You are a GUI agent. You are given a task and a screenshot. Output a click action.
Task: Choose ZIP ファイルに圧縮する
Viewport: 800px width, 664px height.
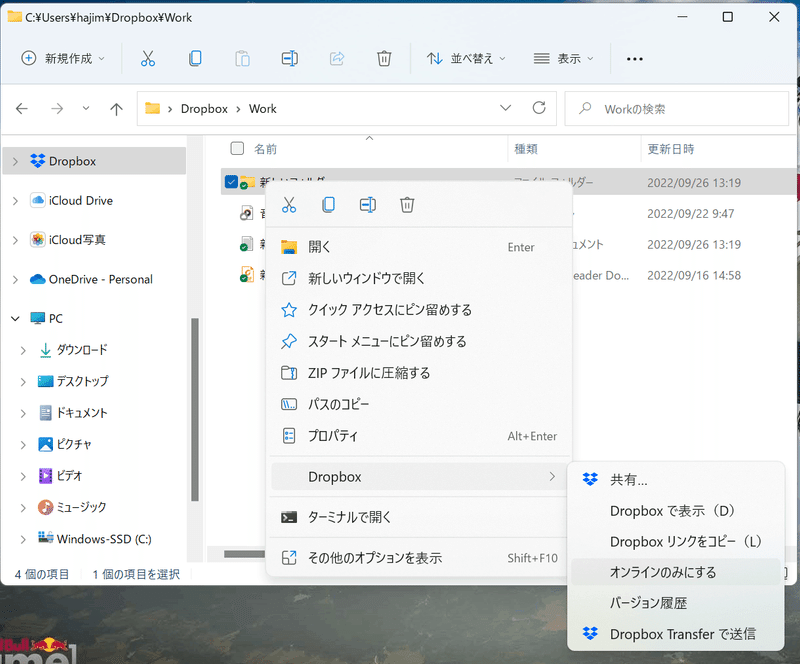pyautogui.click(x=418, y=373)
